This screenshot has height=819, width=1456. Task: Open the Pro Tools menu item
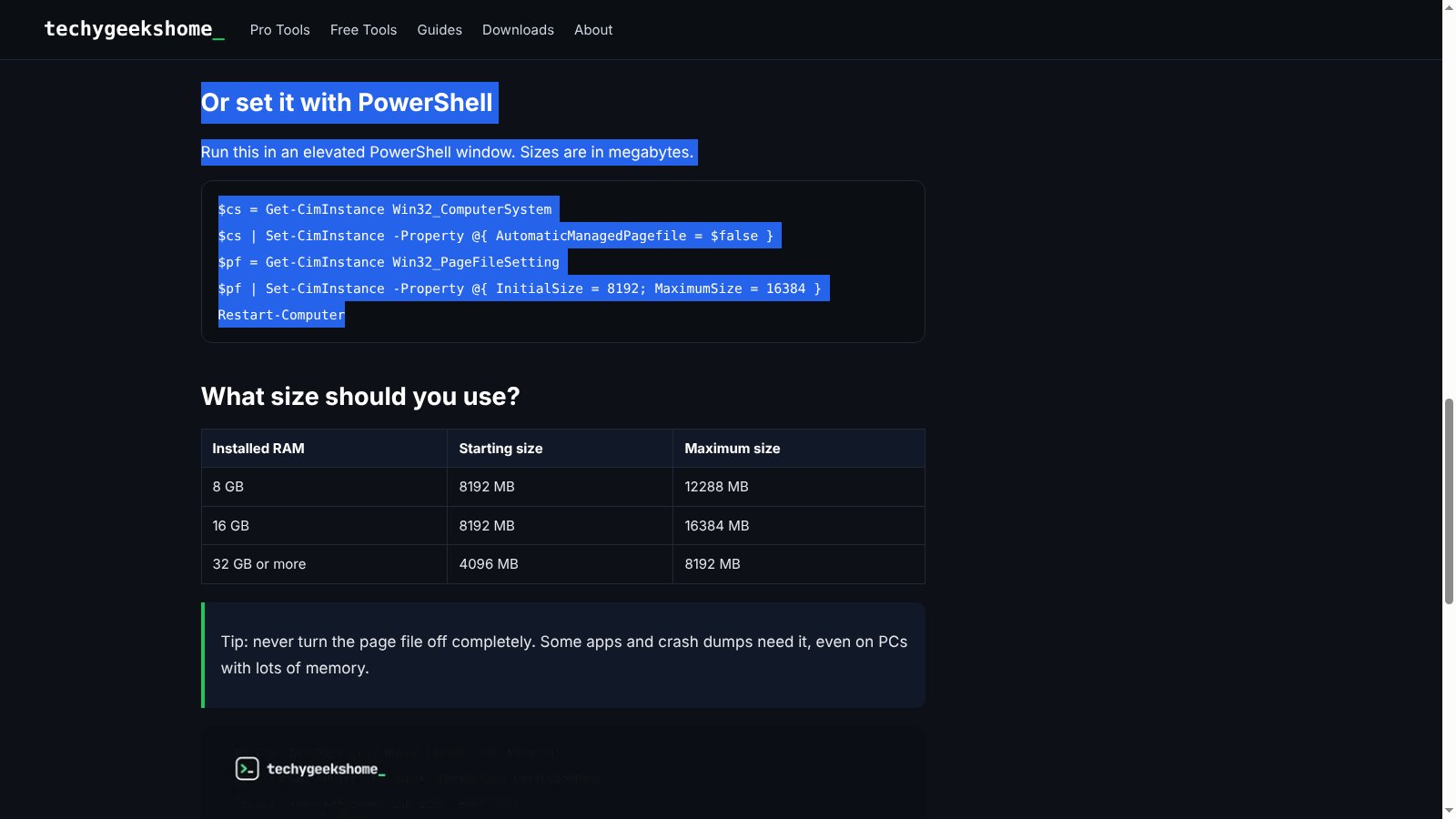click(x=280, y=30)
